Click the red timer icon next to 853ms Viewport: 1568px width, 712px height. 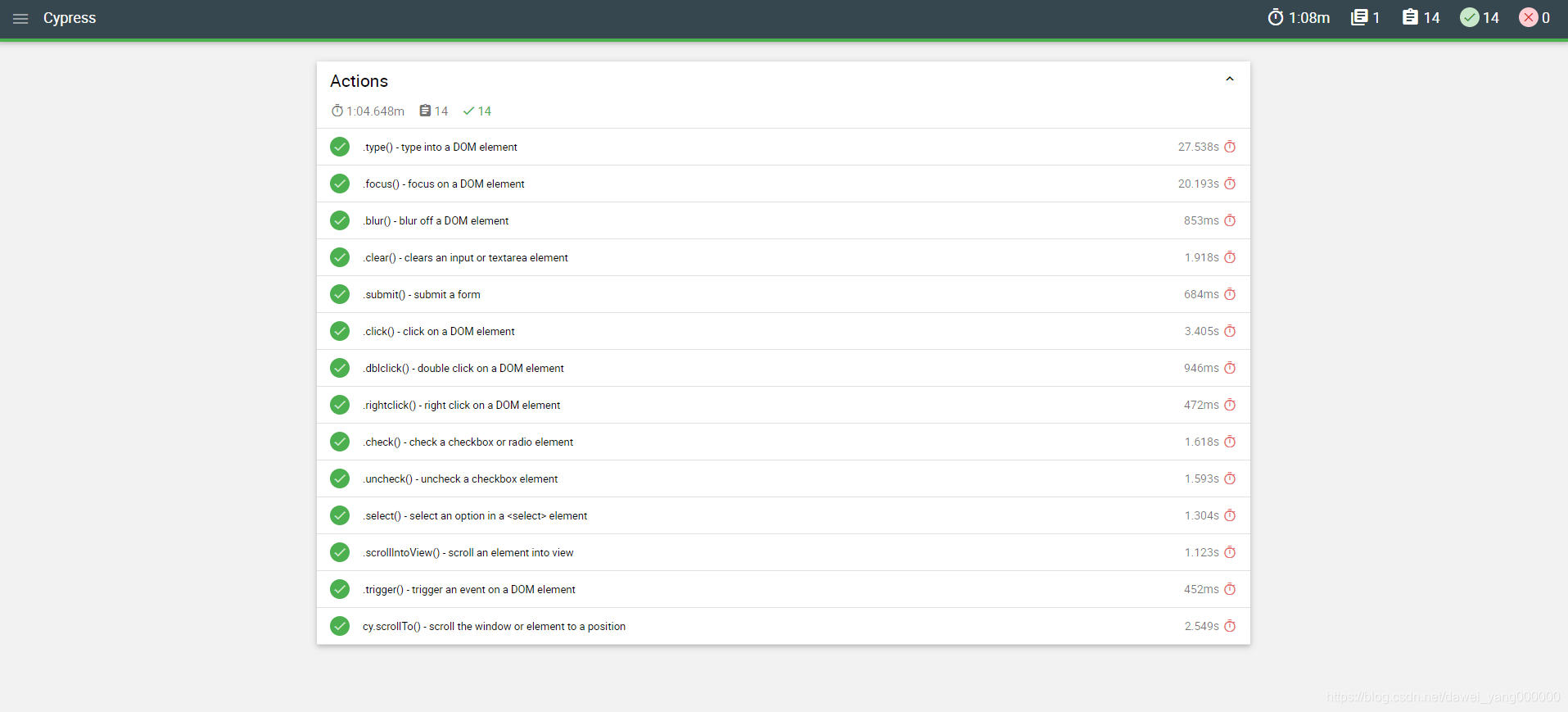pyautogui.click(x=1230, y=220)
